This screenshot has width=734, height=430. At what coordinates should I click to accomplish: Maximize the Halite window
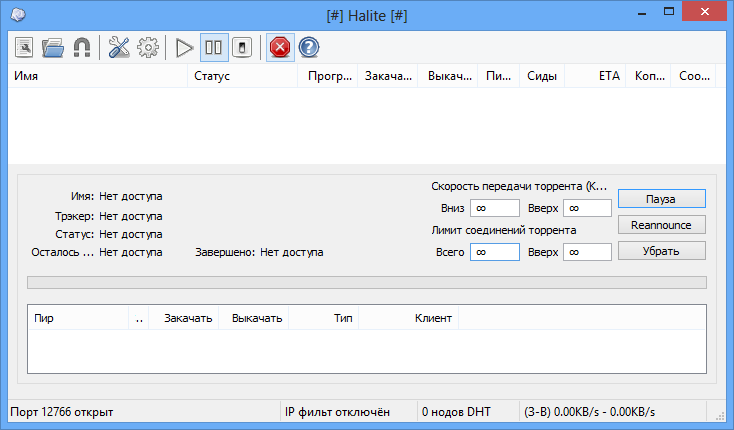(669, 12)
